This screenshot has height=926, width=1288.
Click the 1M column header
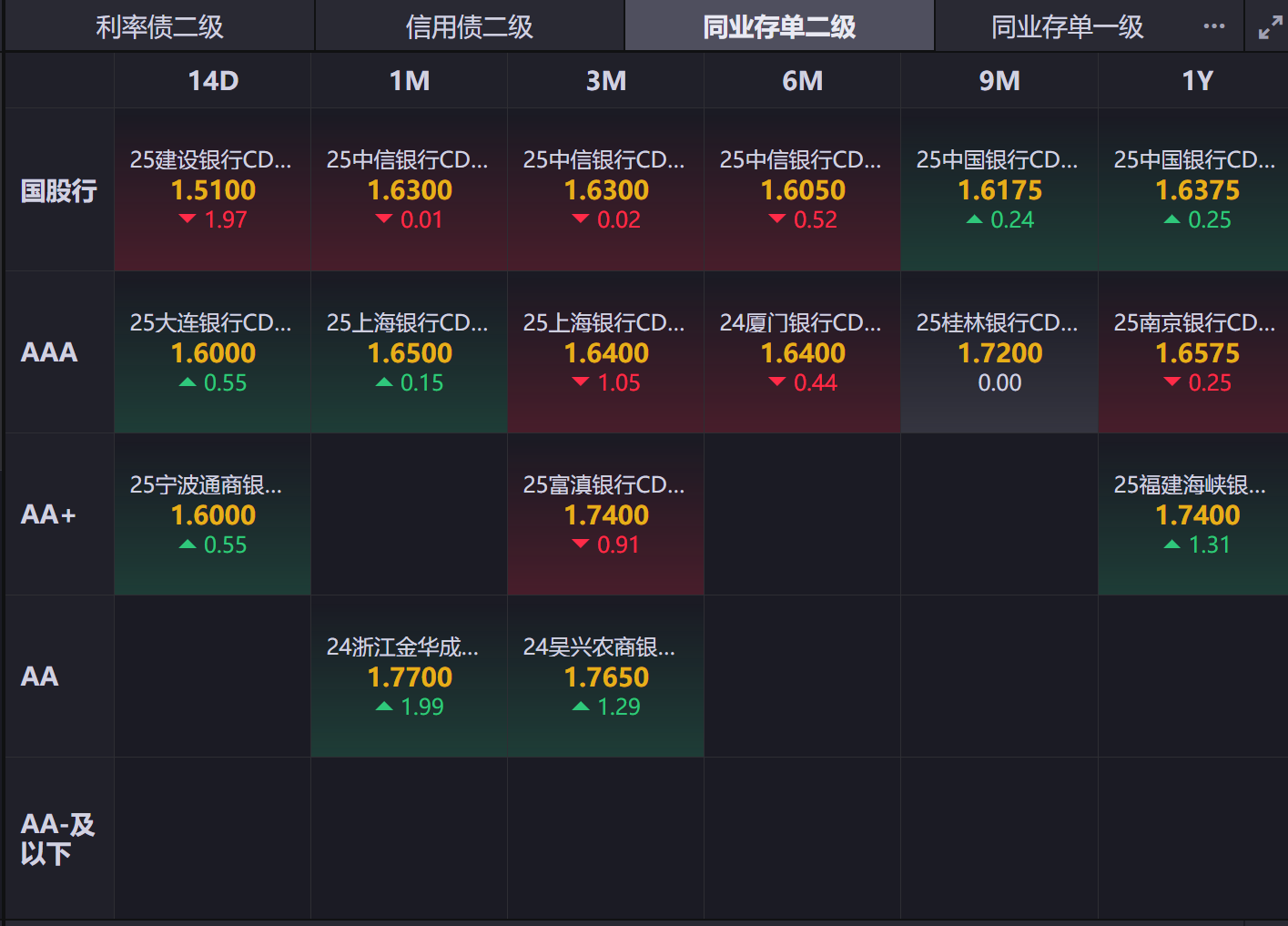(x=410, y=81)
